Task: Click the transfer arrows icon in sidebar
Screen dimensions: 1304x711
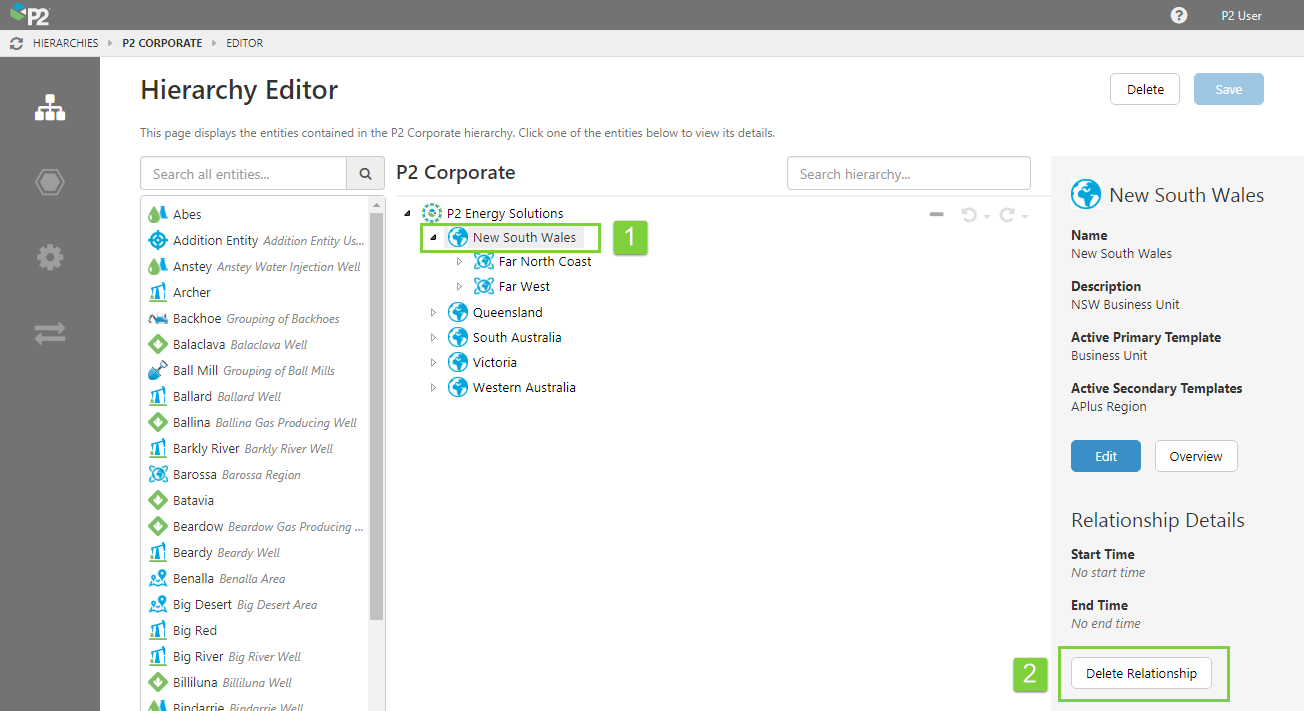Action: coord(50,333)
